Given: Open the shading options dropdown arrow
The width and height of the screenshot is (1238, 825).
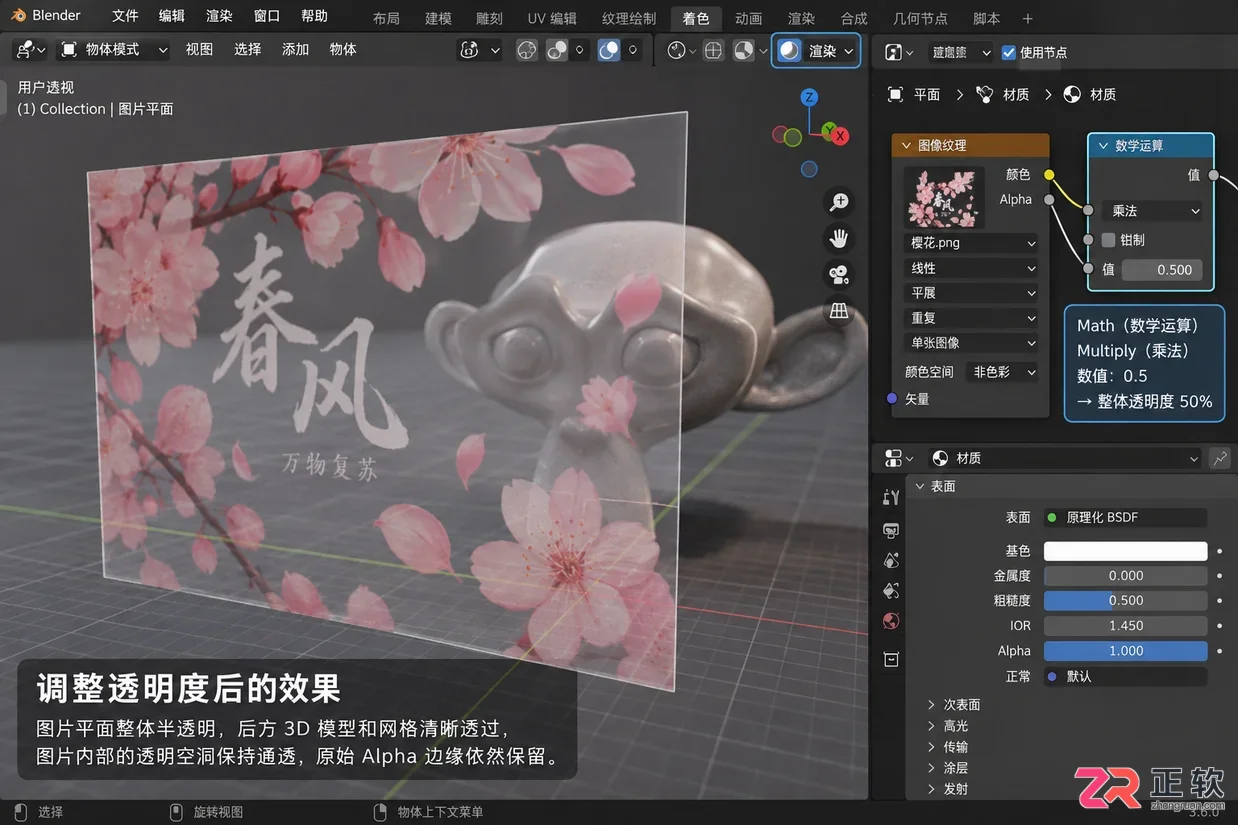Looking at the screenshot, I should tap(849, 50).
